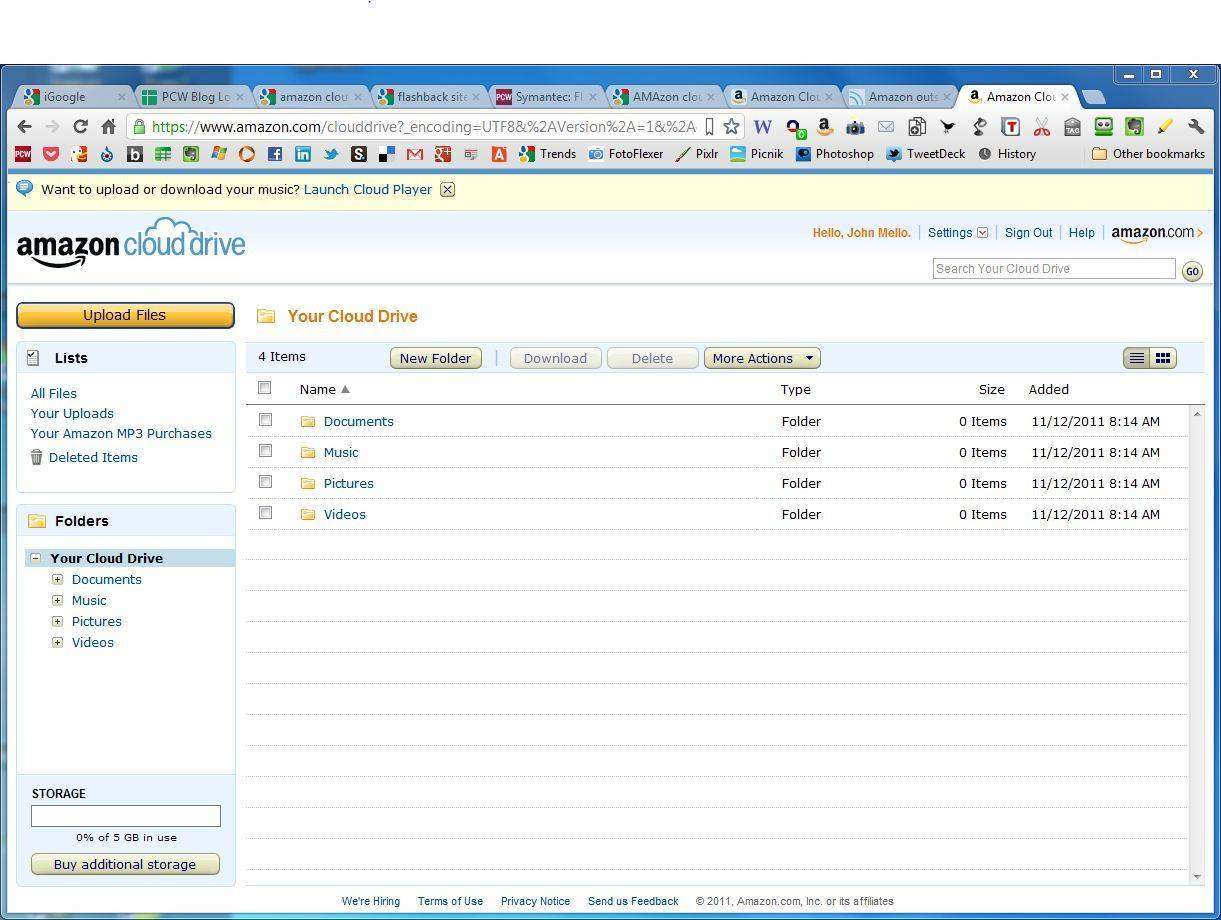Image resolution: width=1221 pixels, height=920 pixels.
Task: Click the yellow highlighter extension icon
Action: [1165, 127]
